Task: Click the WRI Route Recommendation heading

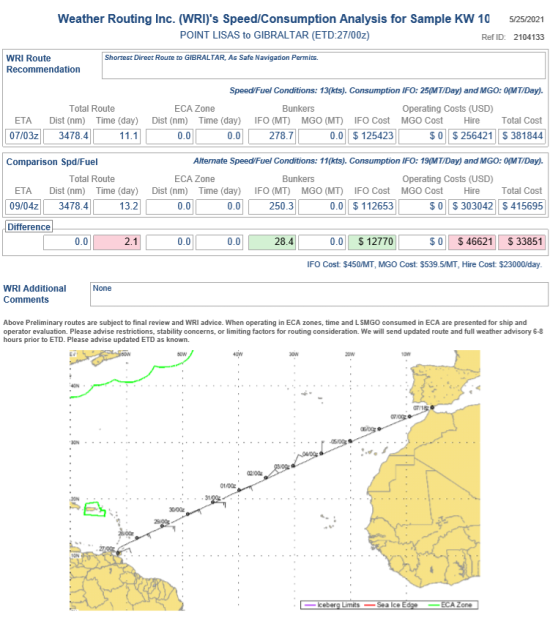Action: pos(43,64)
